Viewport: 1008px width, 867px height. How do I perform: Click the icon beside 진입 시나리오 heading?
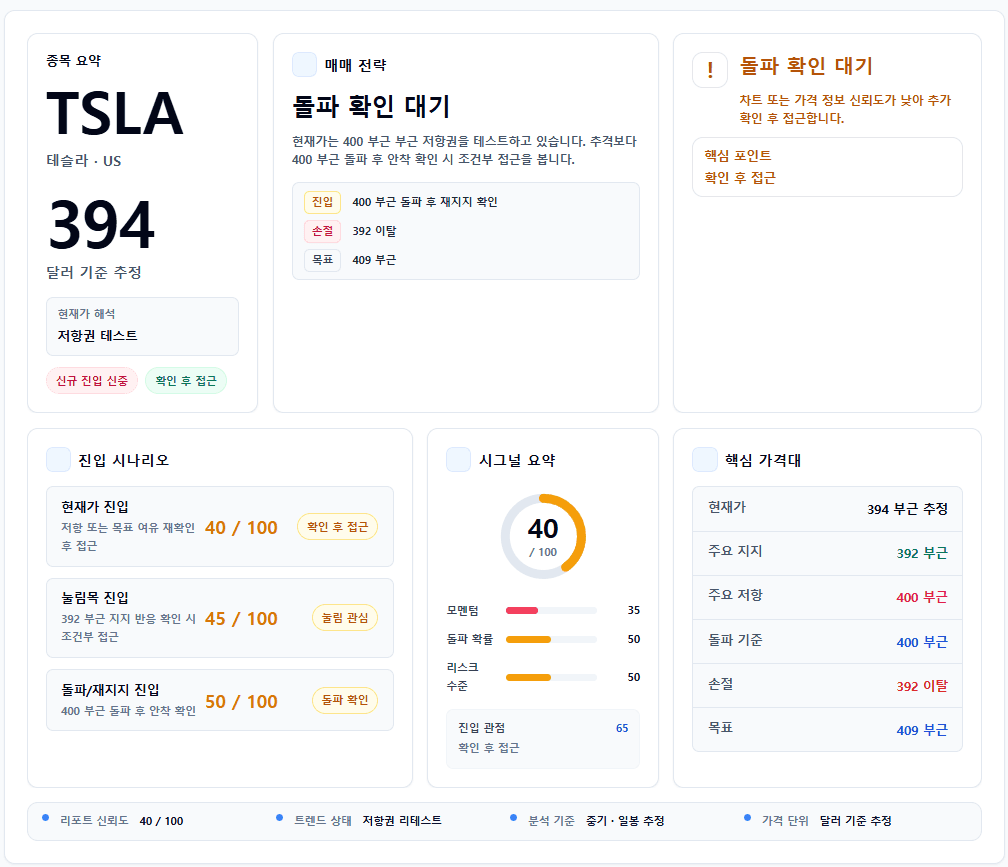(58, 460)
